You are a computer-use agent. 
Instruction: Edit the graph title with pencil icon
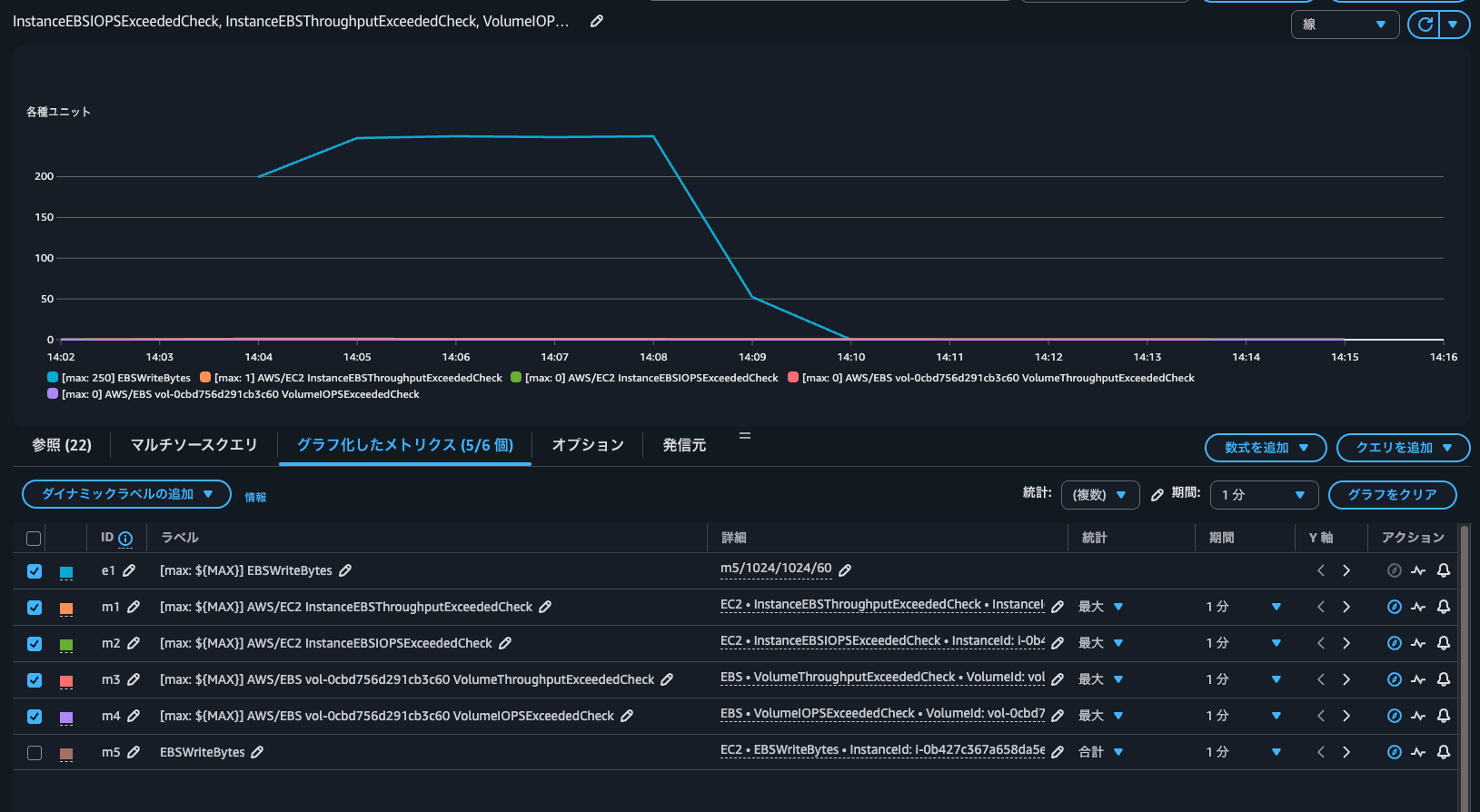pyautogui.click(x=597, y=21)
